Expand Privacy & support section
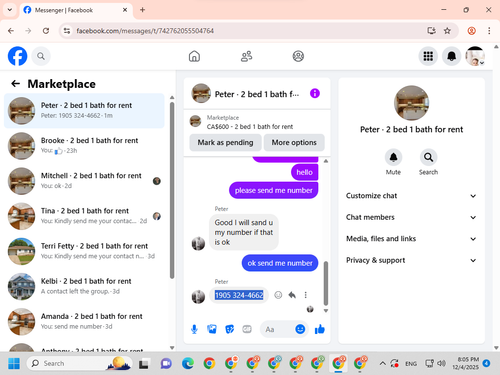Image resolution: width=500 pixels, height=375 pixels. click(411, 260)
